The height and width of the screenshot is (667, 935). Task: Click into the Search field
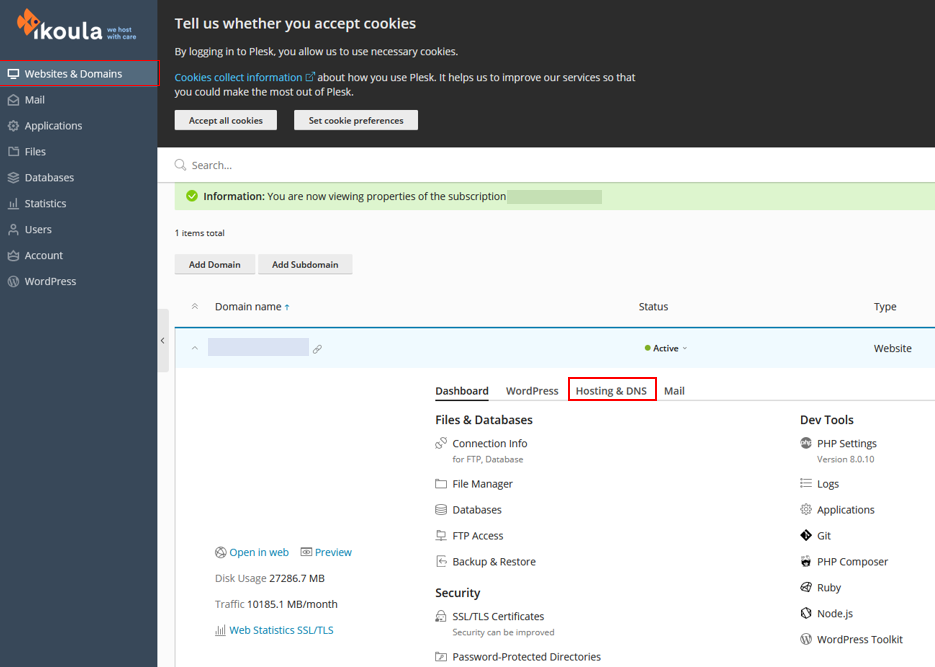[x=546, y=165]
